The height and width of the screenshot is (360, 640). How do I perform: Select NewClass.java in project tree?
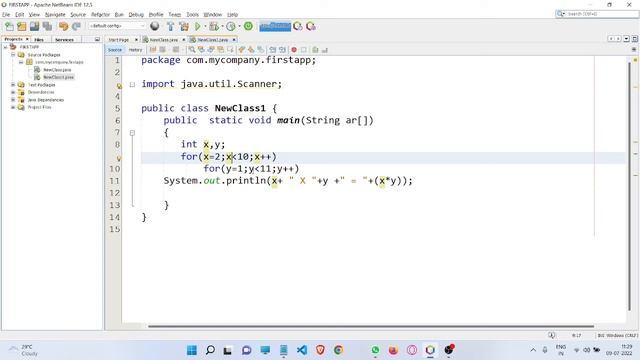[57, 70]
